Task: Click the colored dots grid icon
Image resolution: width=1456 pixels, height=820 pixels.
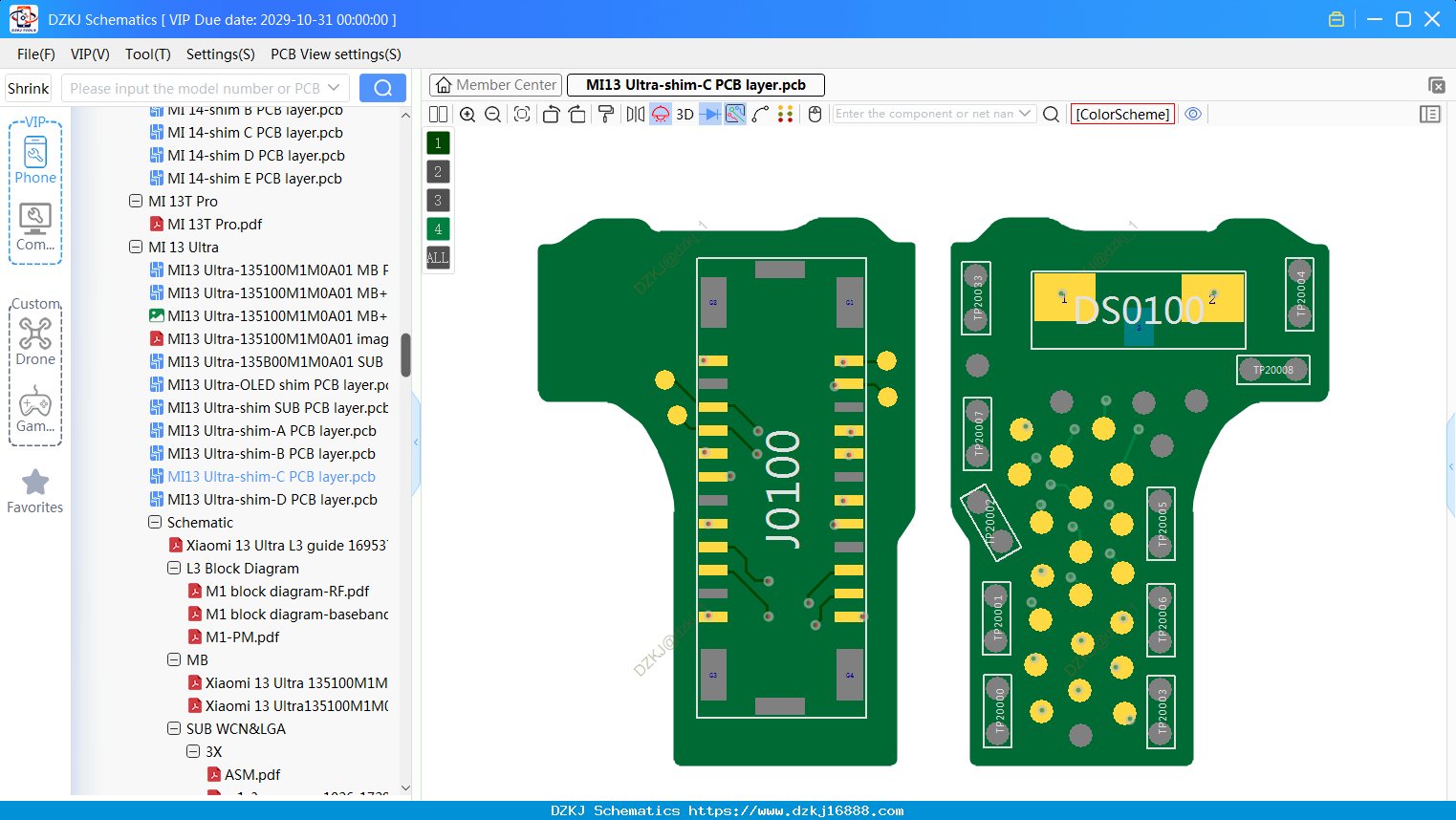Action: (786, 115)
